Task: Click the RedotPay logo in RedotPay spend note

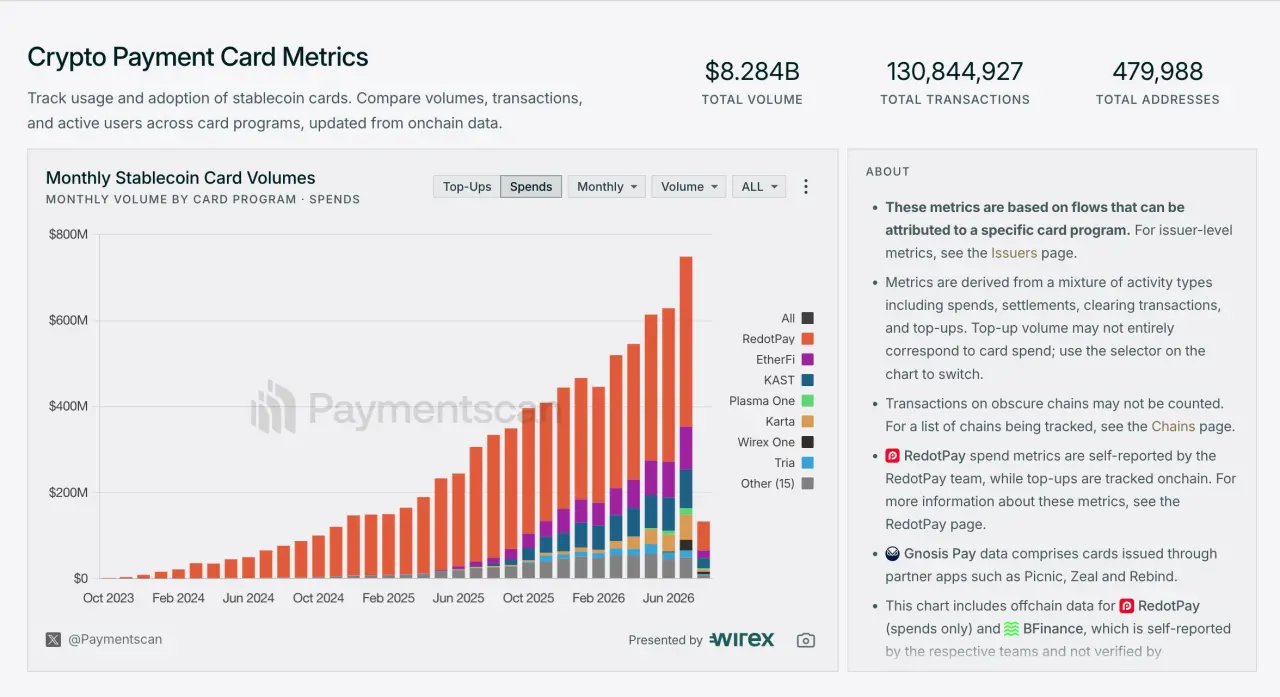Action: tap(893, 456)
